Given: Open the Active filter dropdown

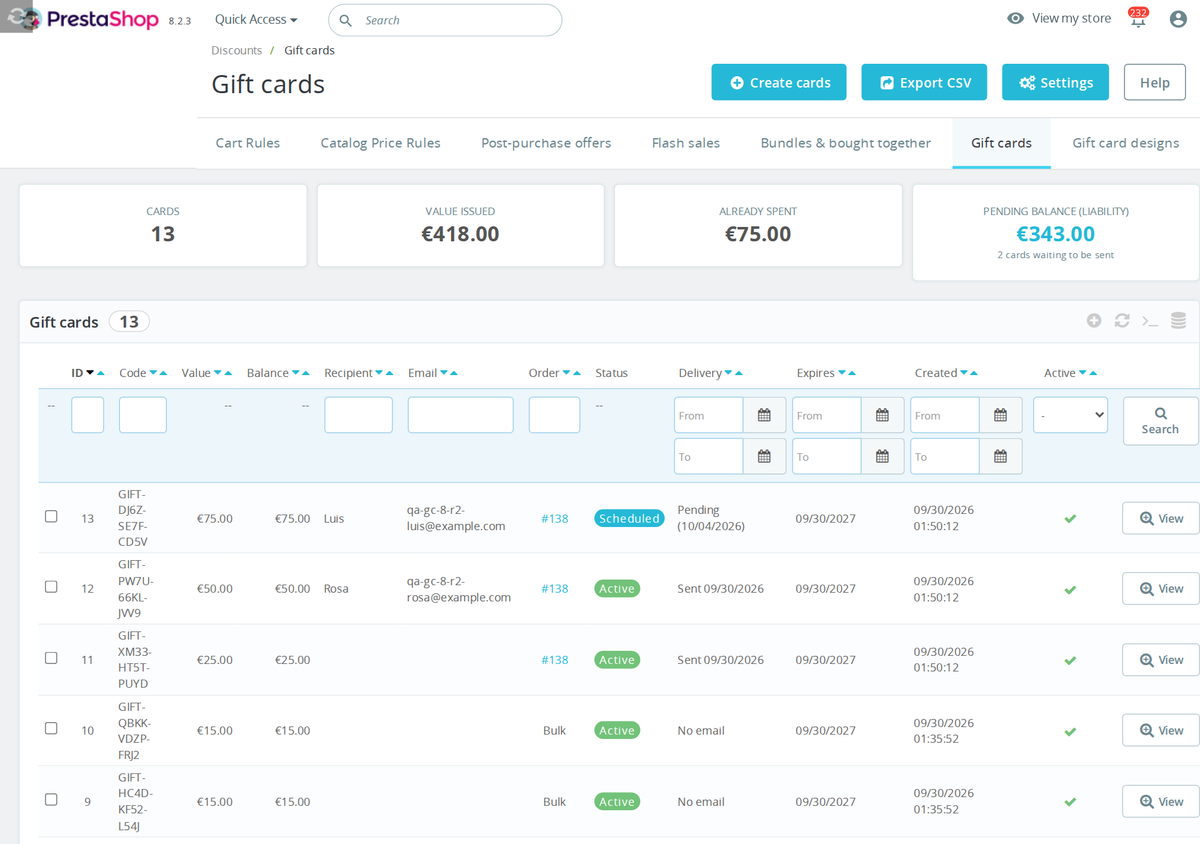Looking at the screenshot, I should (x=1070, y=415).
